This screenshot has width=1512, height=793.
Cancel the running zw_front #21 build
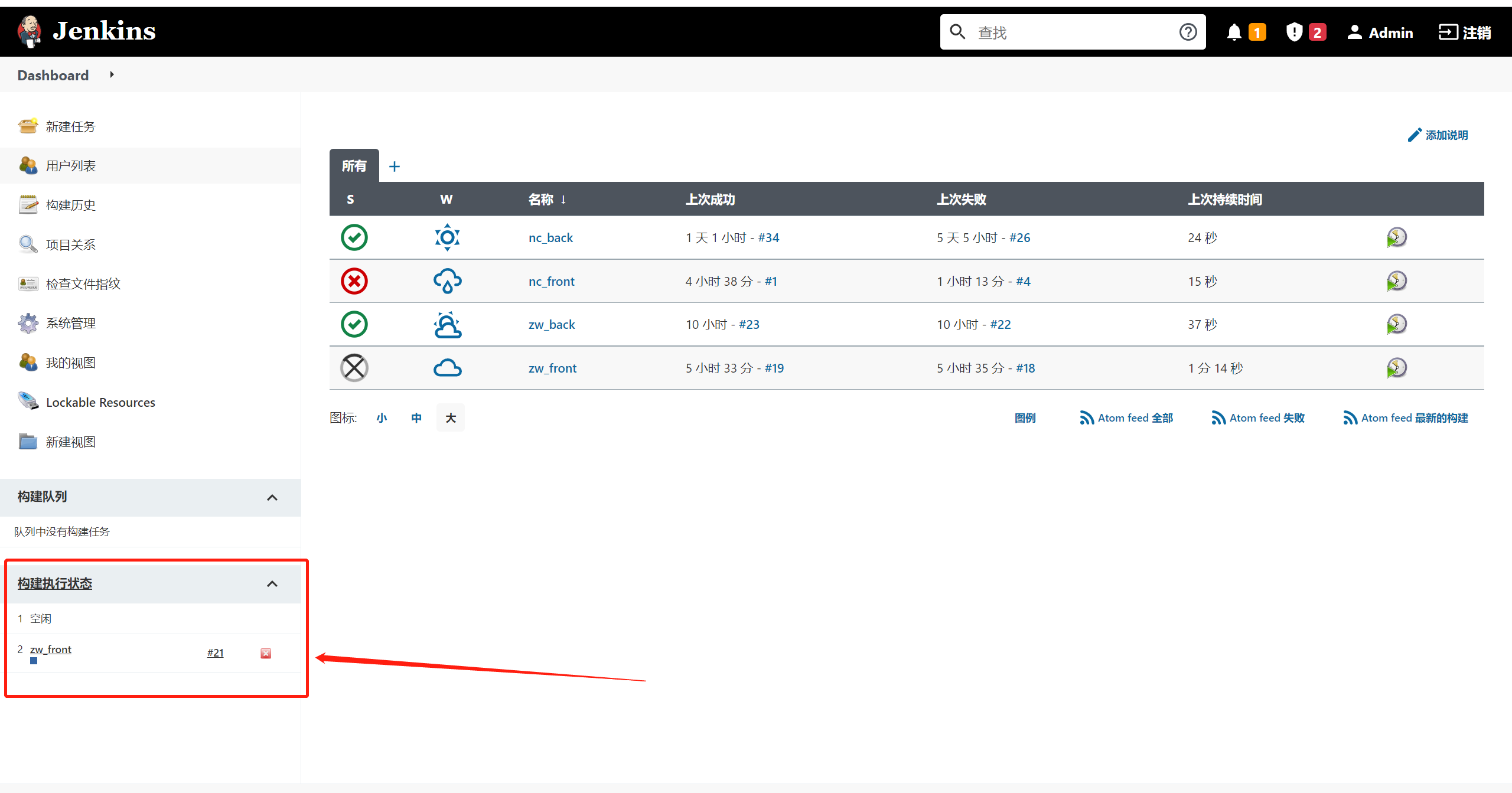[265, 653]
